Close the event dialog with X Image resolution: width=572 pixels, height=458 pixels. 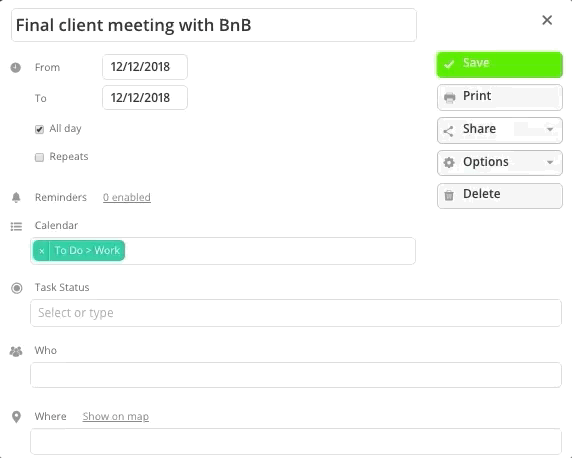pyautogui.click(x=547, y=20)
